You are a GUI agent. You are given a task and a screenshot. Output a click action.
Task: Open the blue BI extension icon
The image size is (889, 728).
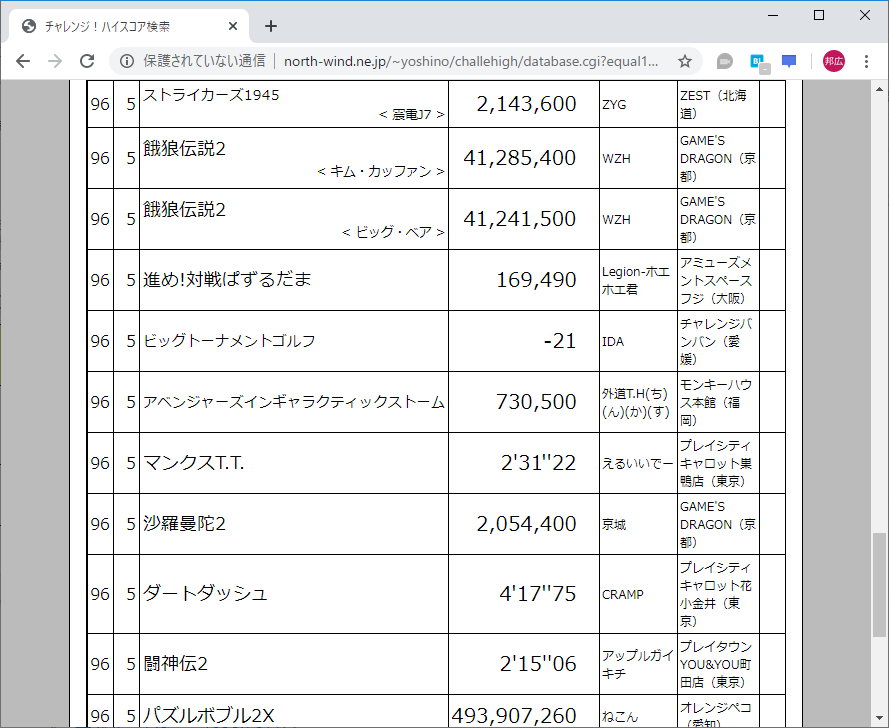759,62
